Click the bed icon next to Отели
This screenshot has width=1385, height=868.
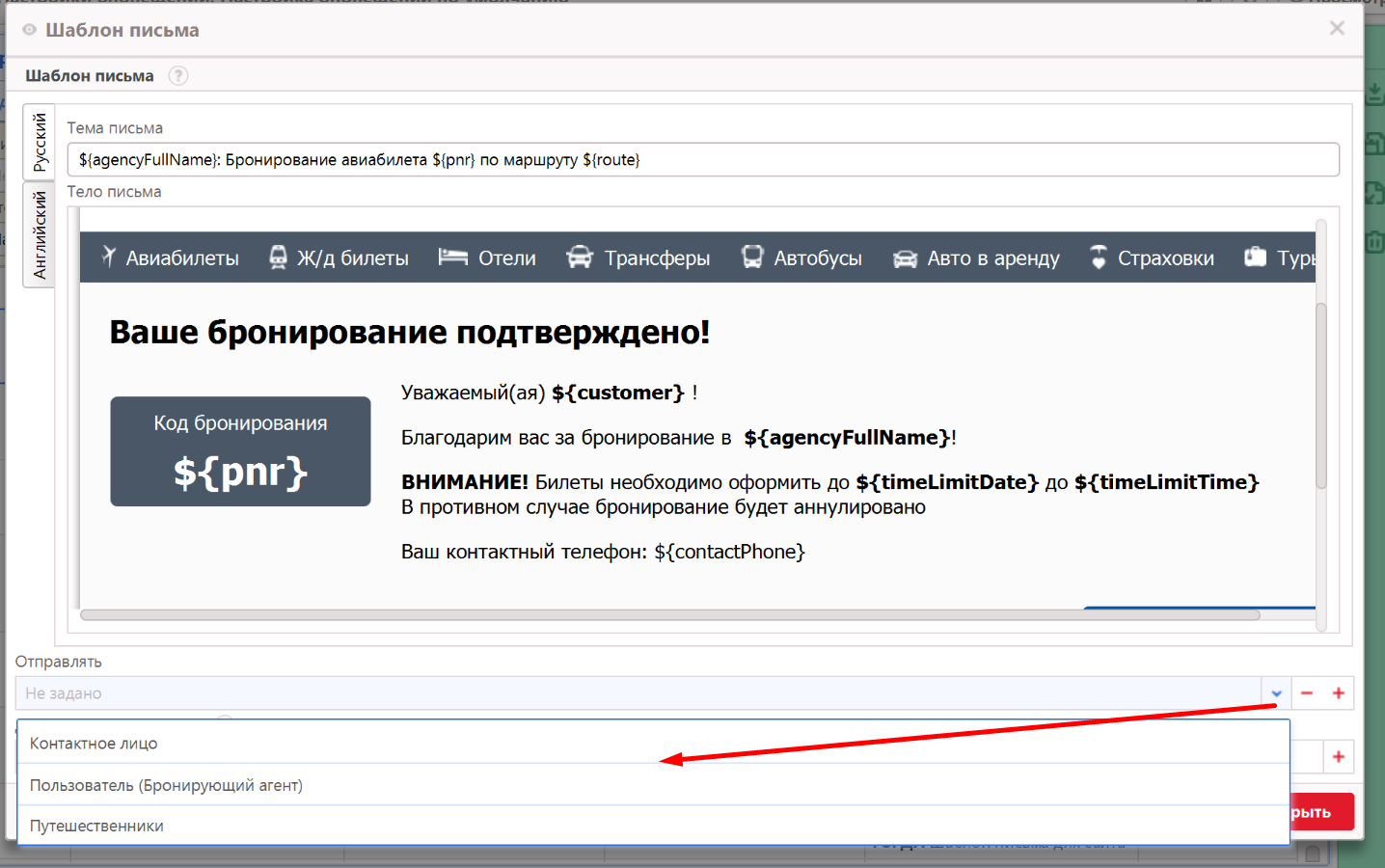click(x=452, y=258)
